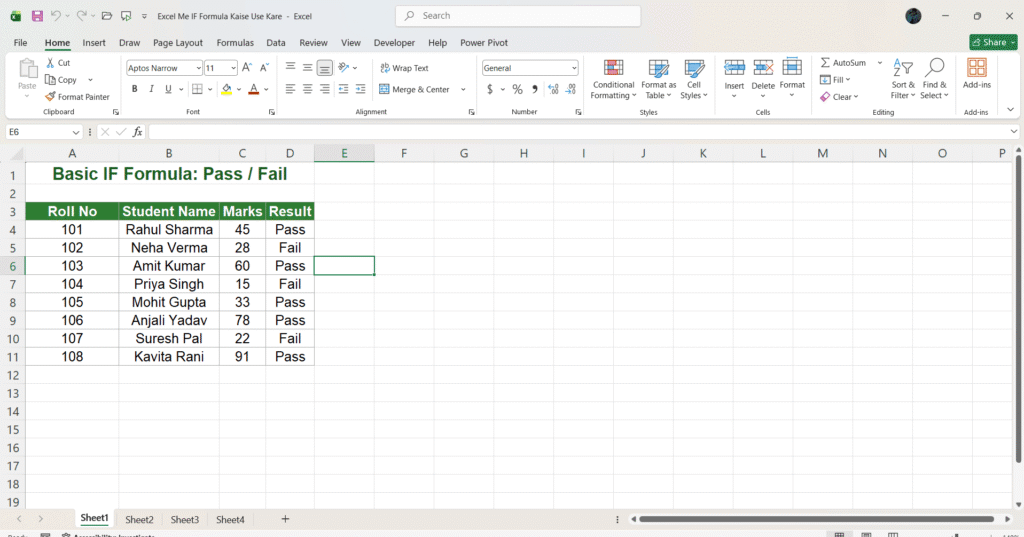Image resolution: width=1024 pixels, height=537 pixels.
Task: Click the Clear button
Action: [x=839, y=97]
